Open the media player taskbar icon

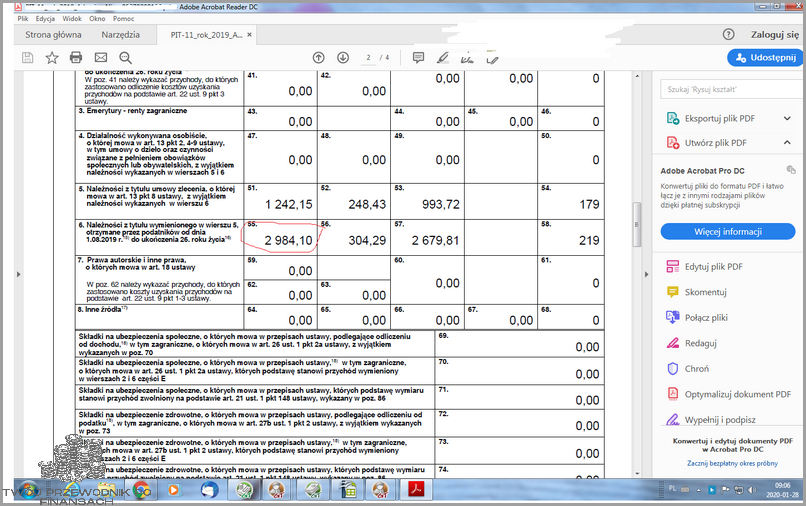point(174,490)
